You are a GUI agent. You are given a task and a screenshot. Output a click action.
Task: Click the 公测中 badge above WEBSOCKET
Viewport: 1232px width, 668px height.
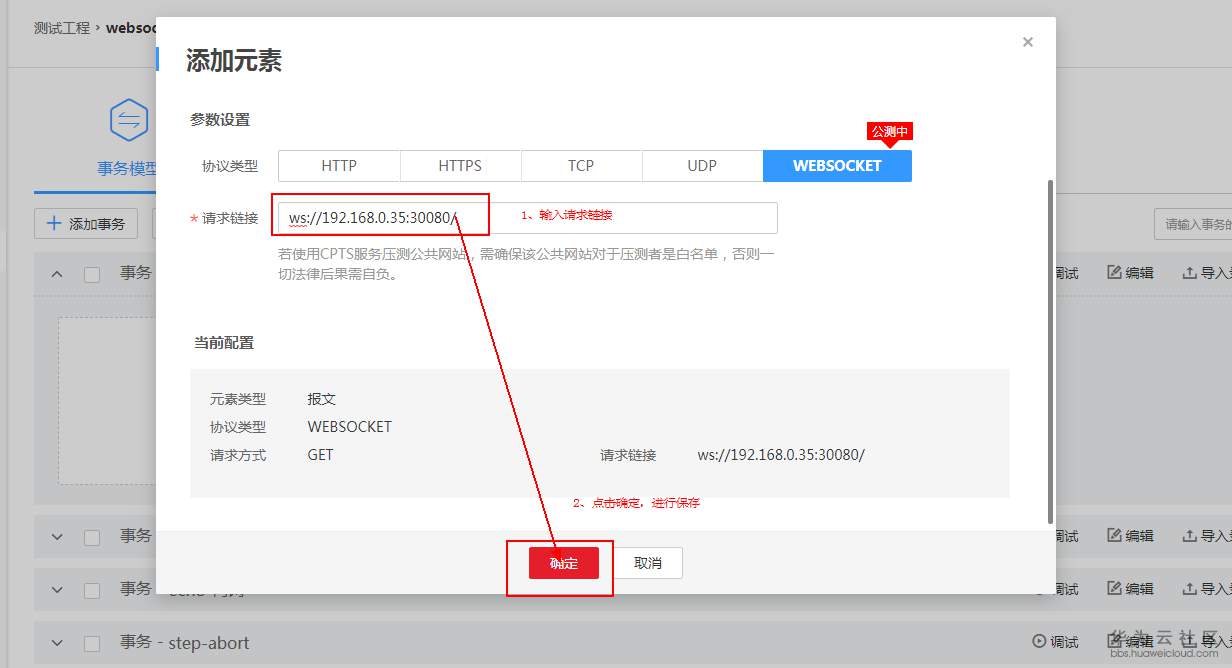click(889, 132)
